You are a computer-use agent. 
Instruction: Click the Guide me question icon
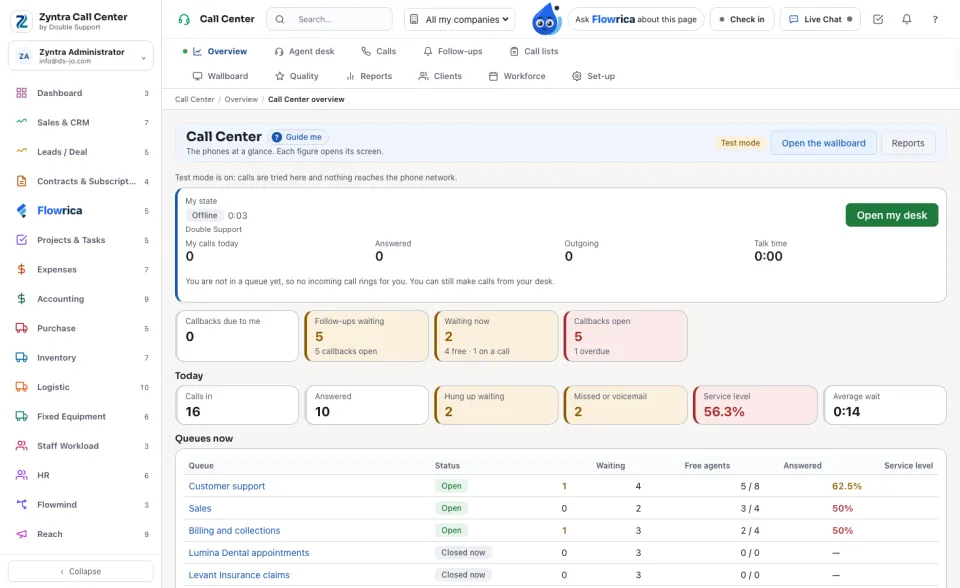point(277,137)
